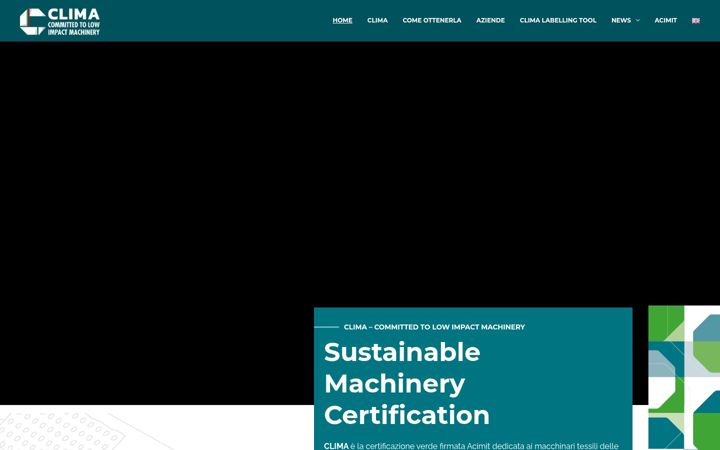This screenshot has width=720, height=450.
Task: Visit the ACIMIT link in header
Action: click(x=665, y=20)
